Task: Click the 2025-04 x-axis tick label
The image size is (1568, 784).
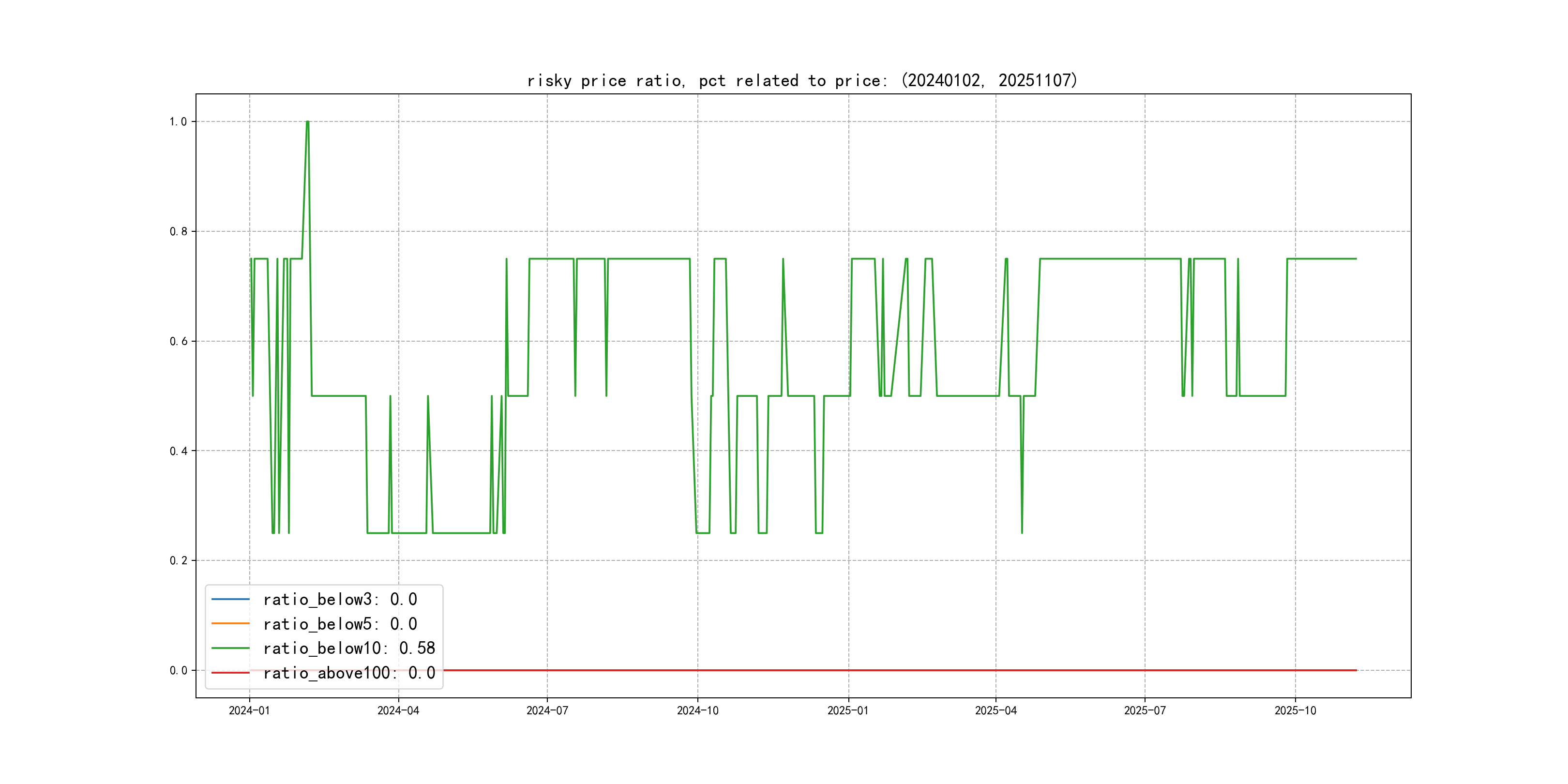Action: [x=996, y=711]
